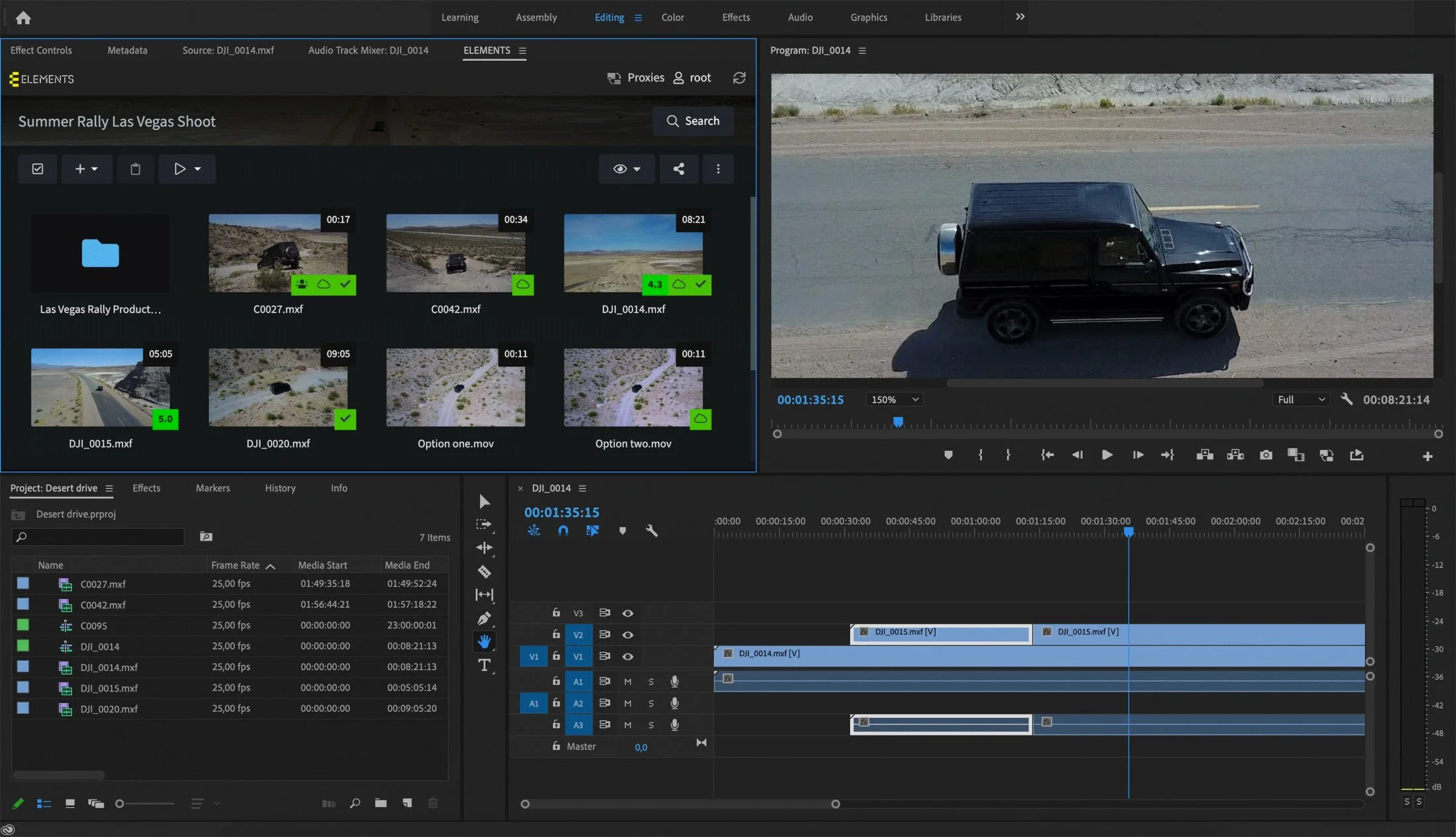The image size is (1456, 837).
Task: Toggle lock on V3 track
Action: pos(556,613)
